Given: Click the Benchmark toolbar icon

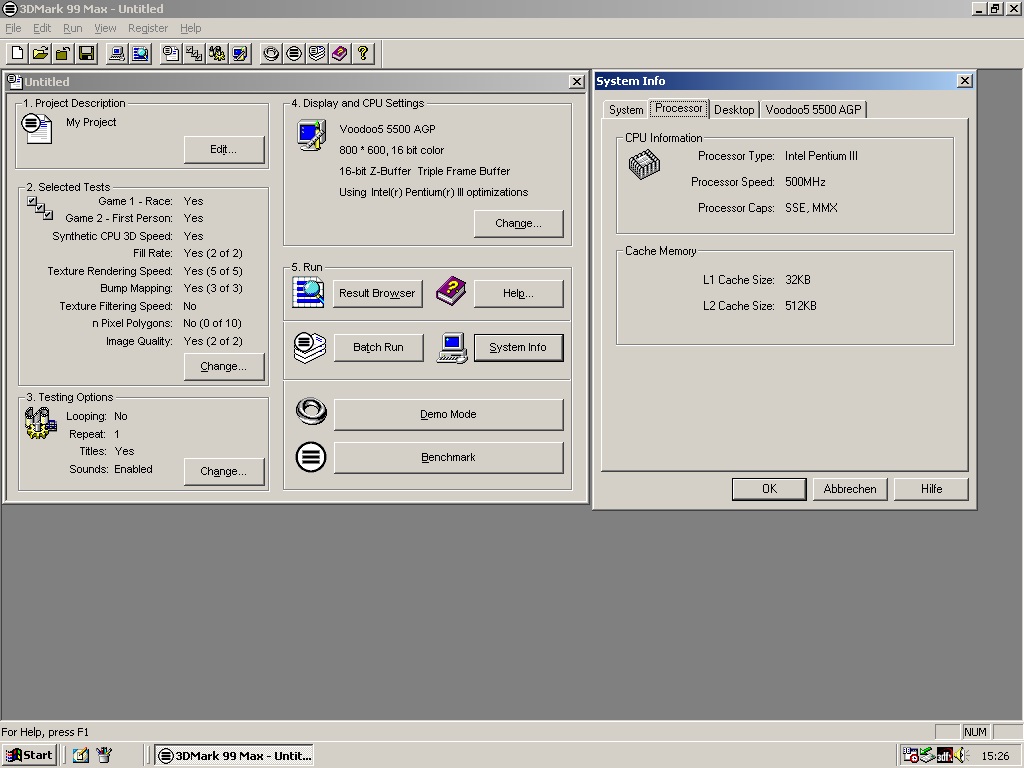Looking at the screenshot, I should [x=294, y=53].
